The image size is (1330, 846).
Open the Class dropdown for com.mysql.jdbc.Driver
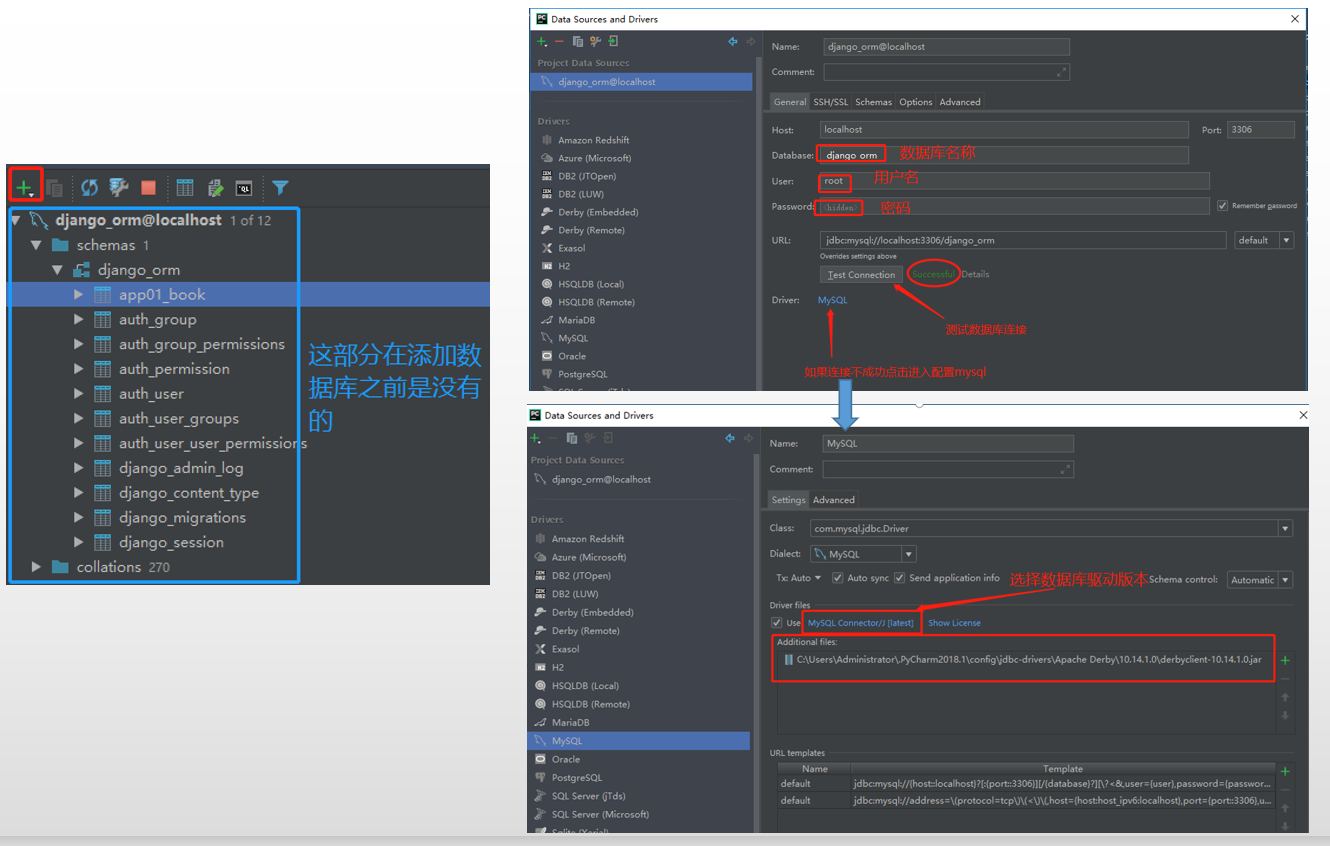tap(1285, 528)
